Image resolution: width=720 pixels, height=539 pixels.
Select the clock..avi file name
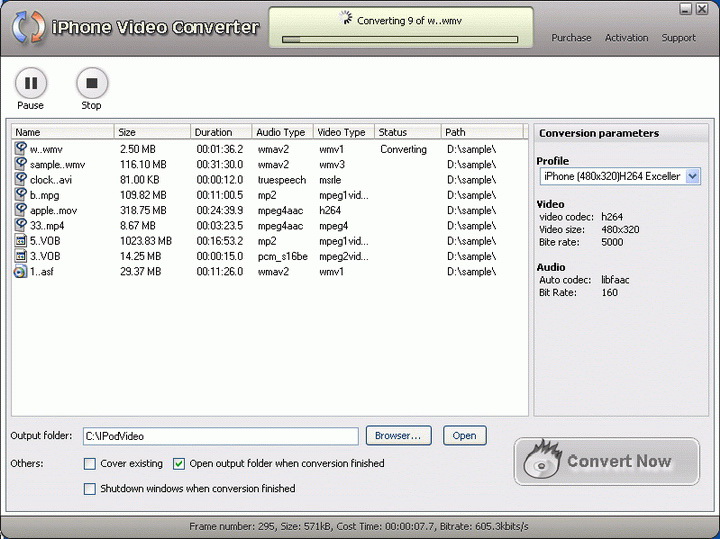(51, 180)
